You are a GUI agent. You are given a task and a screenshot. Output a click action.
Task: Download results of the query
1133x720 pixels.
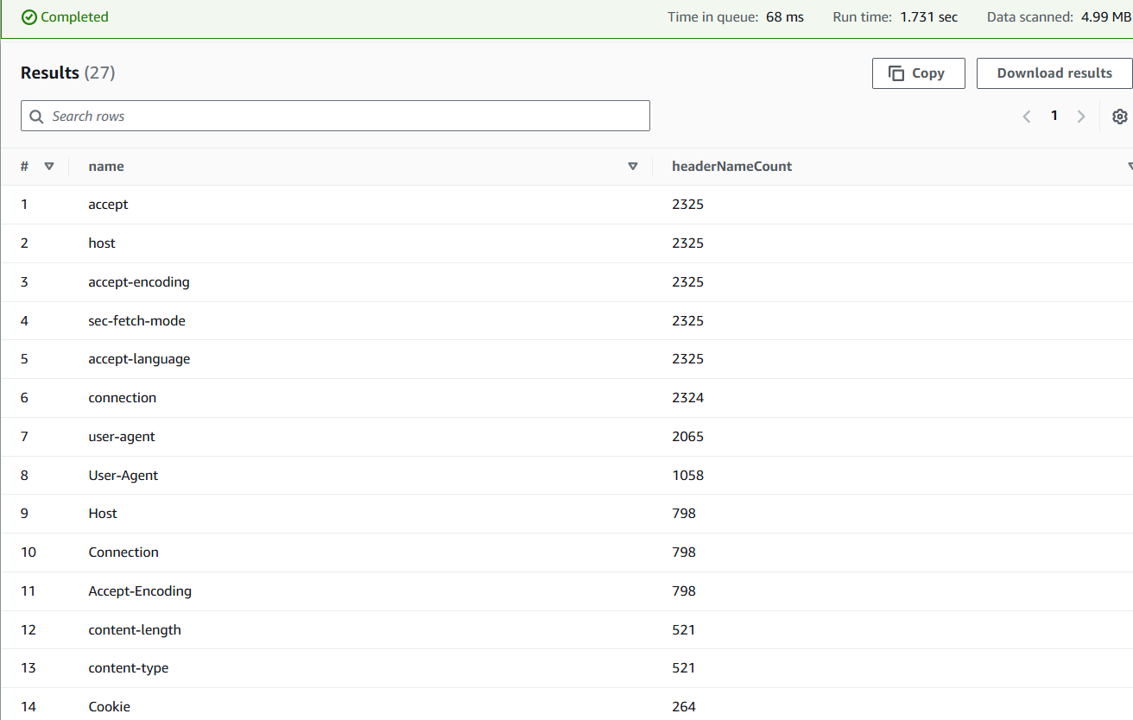tap(1054, 73)
